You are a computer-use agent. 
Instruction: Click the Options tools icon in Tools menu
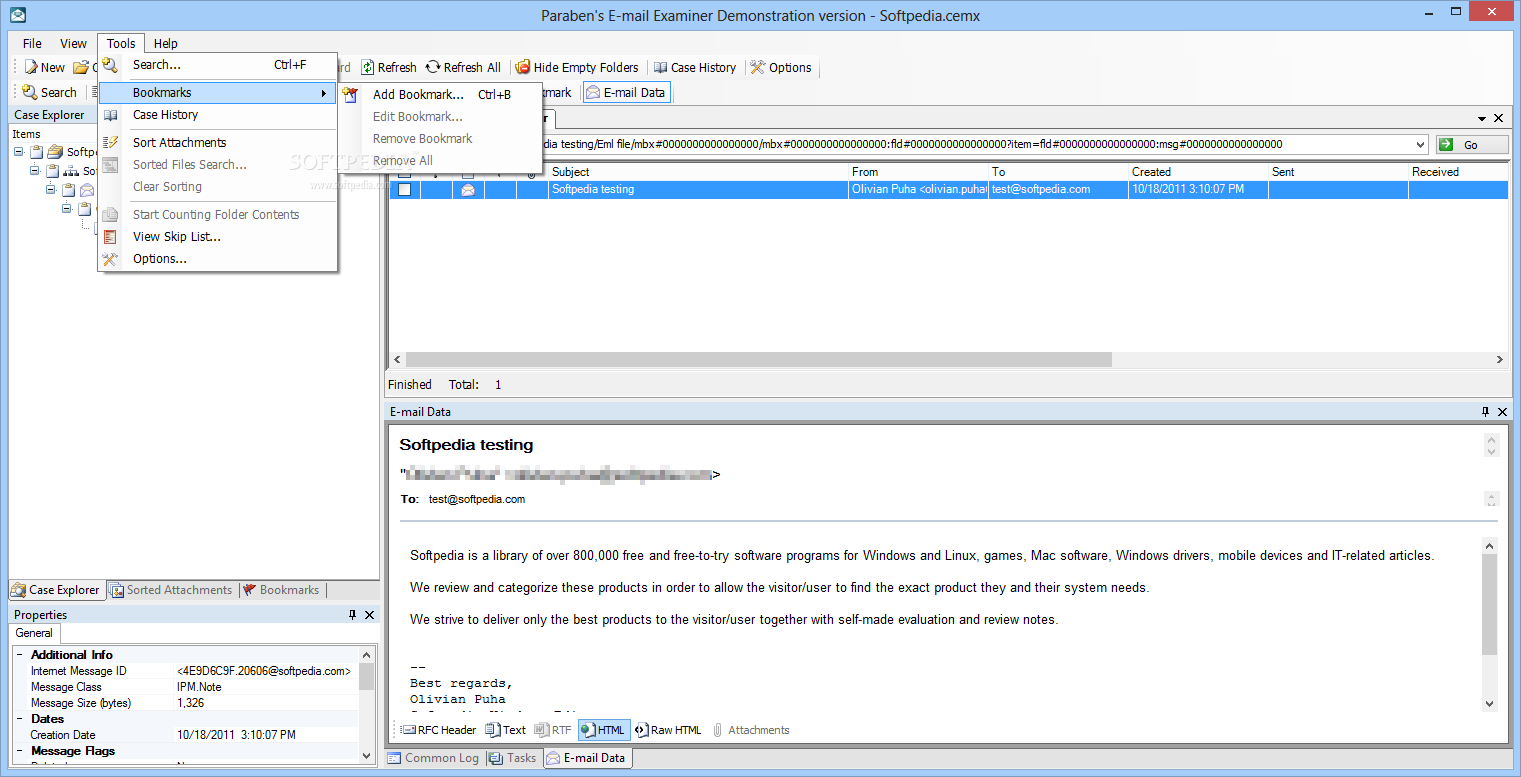(111, 259)
